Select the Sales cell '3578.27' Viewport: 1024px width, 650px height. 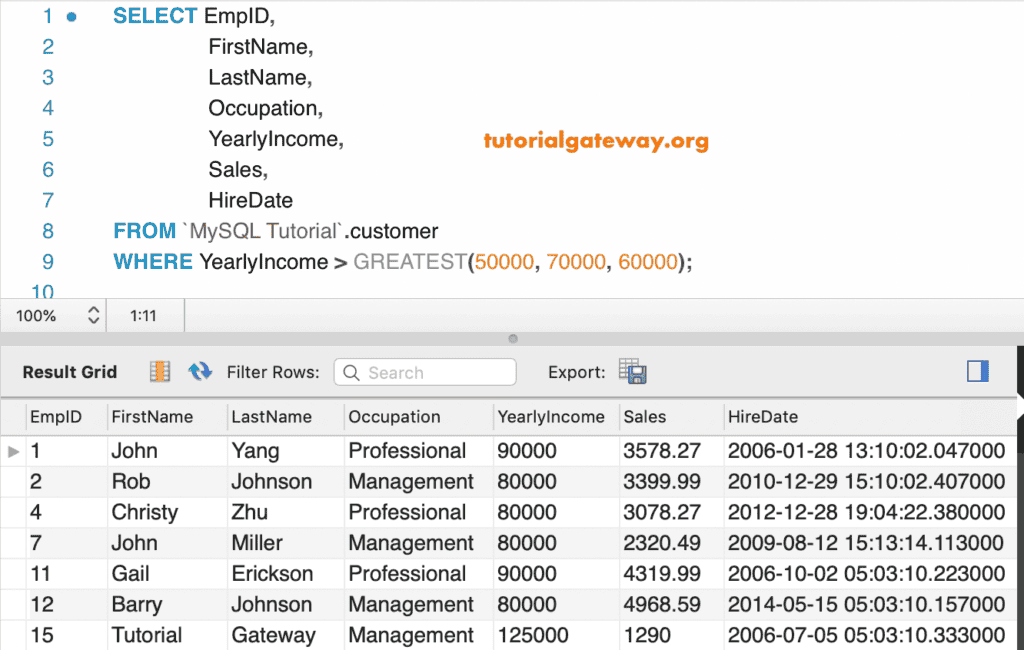[x=662, y=451]
